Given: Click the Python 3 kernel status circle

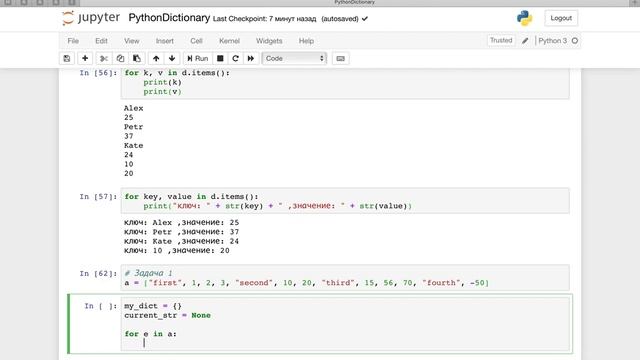Looking at the screenshot, I should click(x=575, y=41).
